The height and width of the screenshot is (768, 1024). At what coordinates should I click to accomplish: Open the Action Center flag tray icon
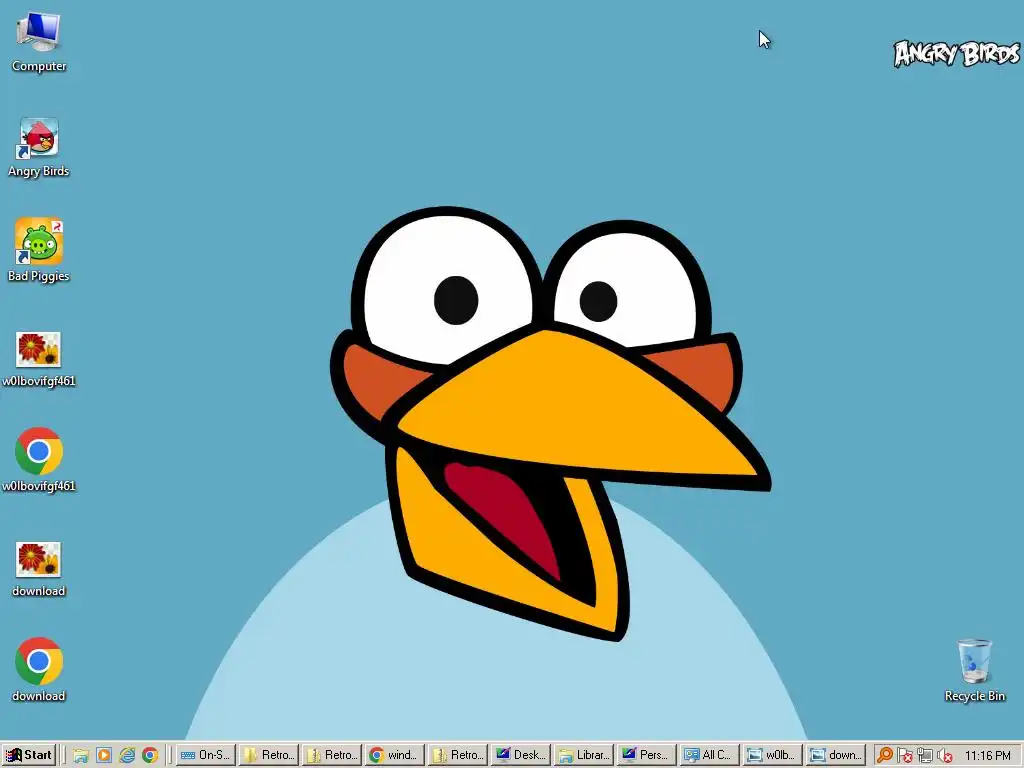click(x=904, y=755)
